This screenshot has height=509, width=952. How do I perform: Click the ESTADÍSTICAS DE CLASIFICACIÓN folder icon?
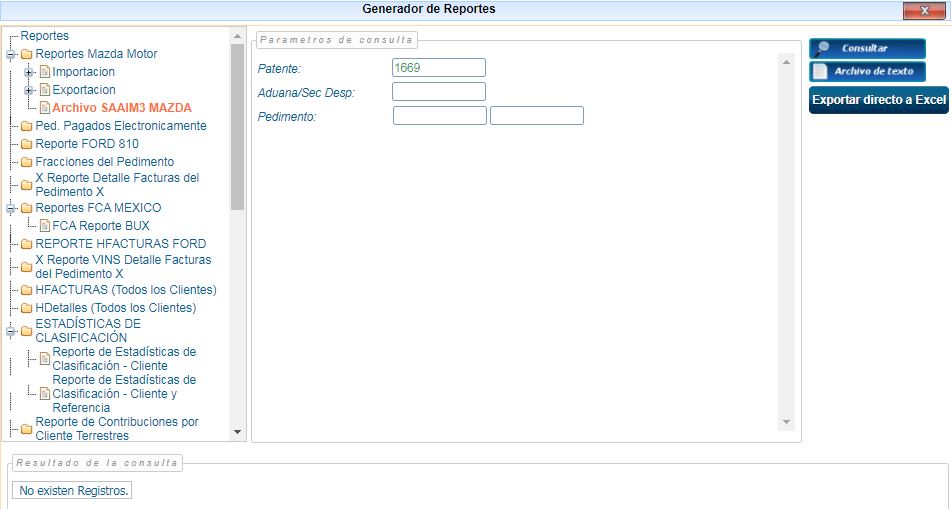pos(26,331)
